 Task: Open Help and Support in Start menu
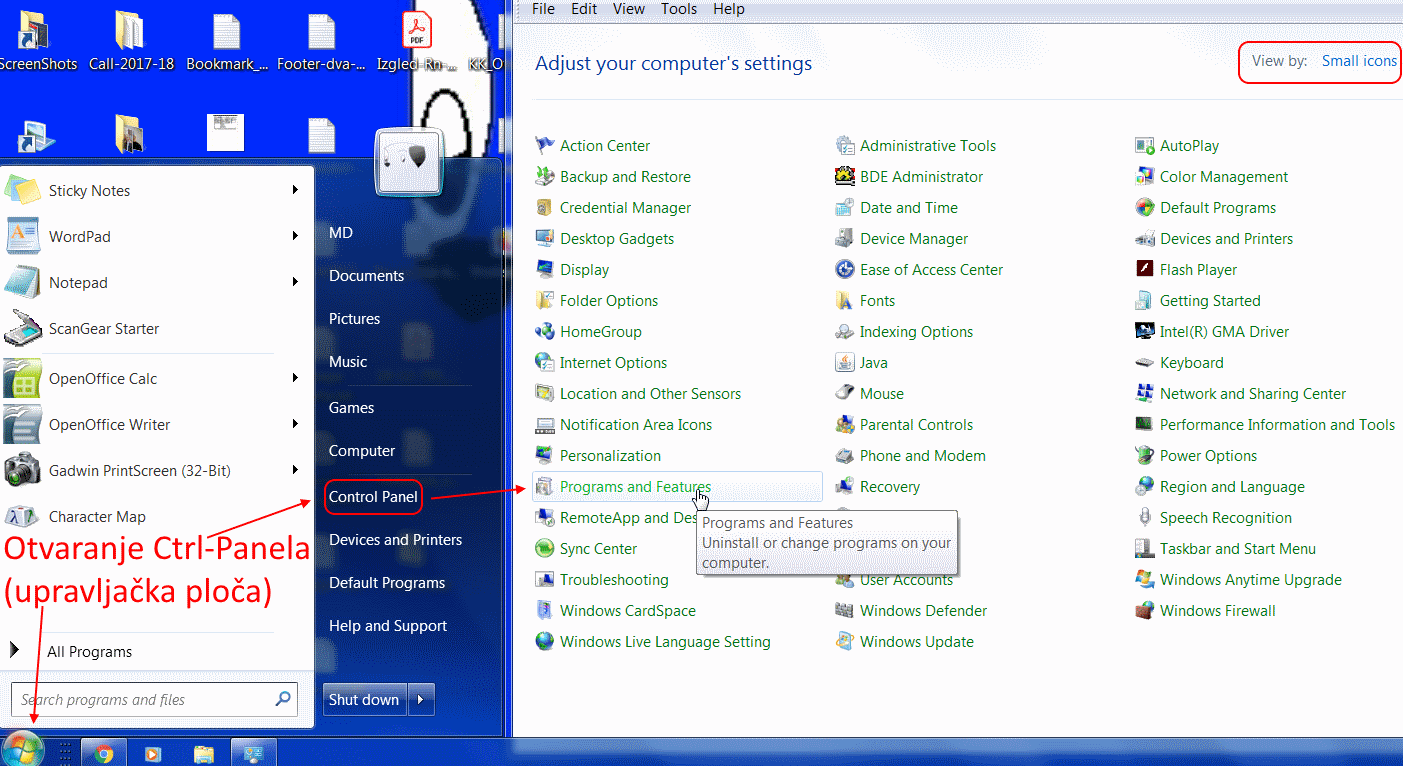point(388,625)
